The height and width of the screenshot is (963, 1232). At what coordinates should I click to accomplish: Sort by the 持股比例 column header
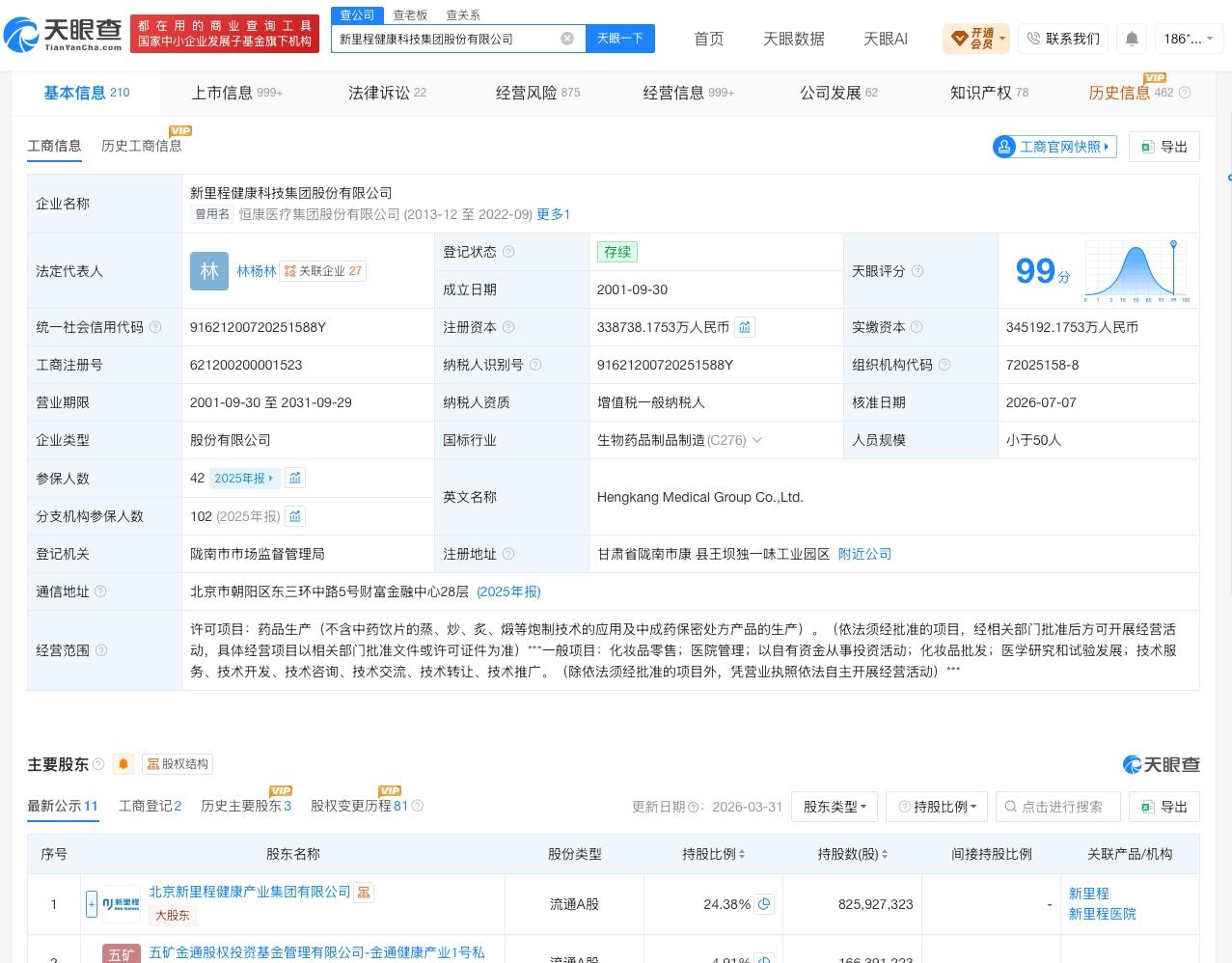(713, 854)
